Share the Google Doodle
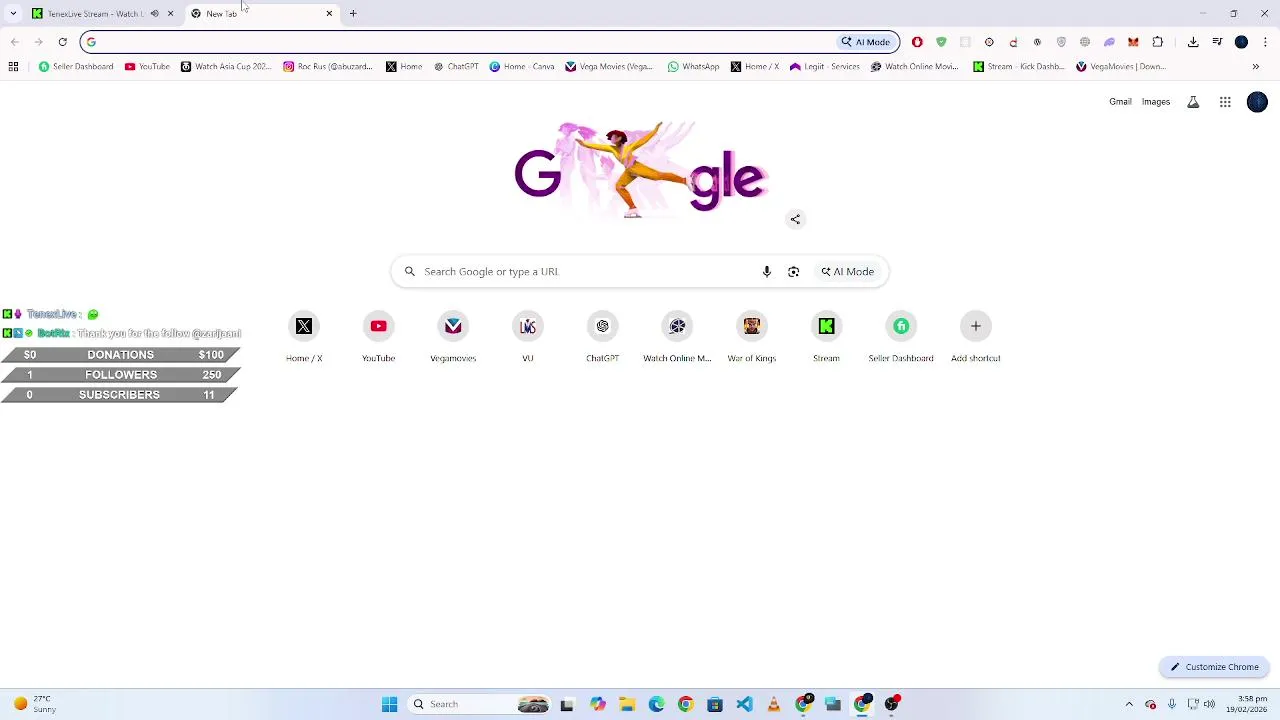The width and height of the screenshot is (1280, 720). [x=795, y=219]
